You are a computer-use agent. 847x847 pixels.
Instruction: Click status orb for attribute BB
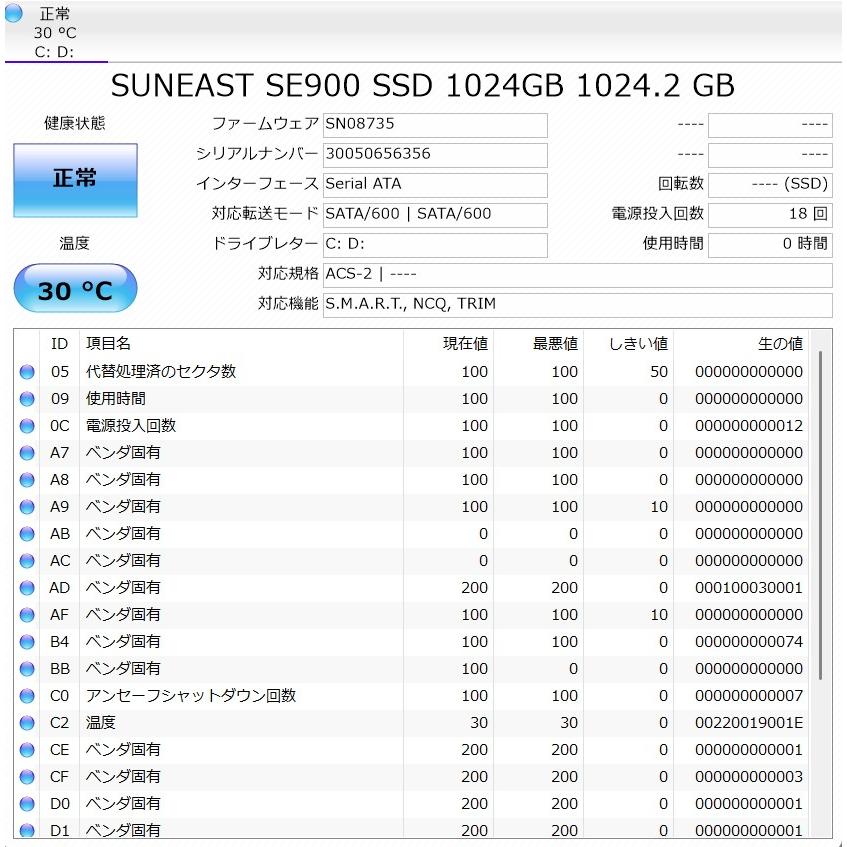pyautogui.click(x=27, y=669)
